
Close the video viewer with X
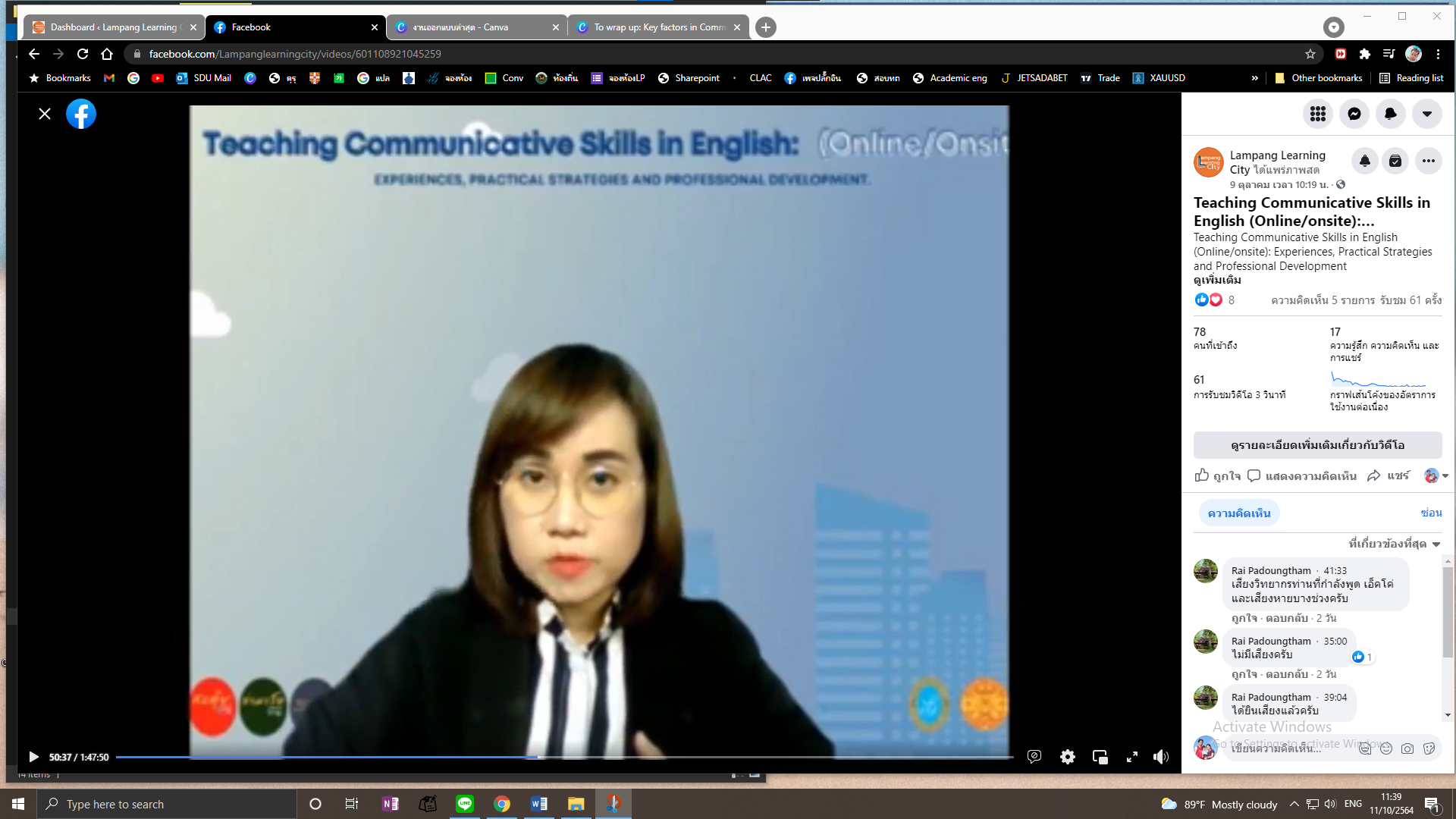tap(45, 114)
